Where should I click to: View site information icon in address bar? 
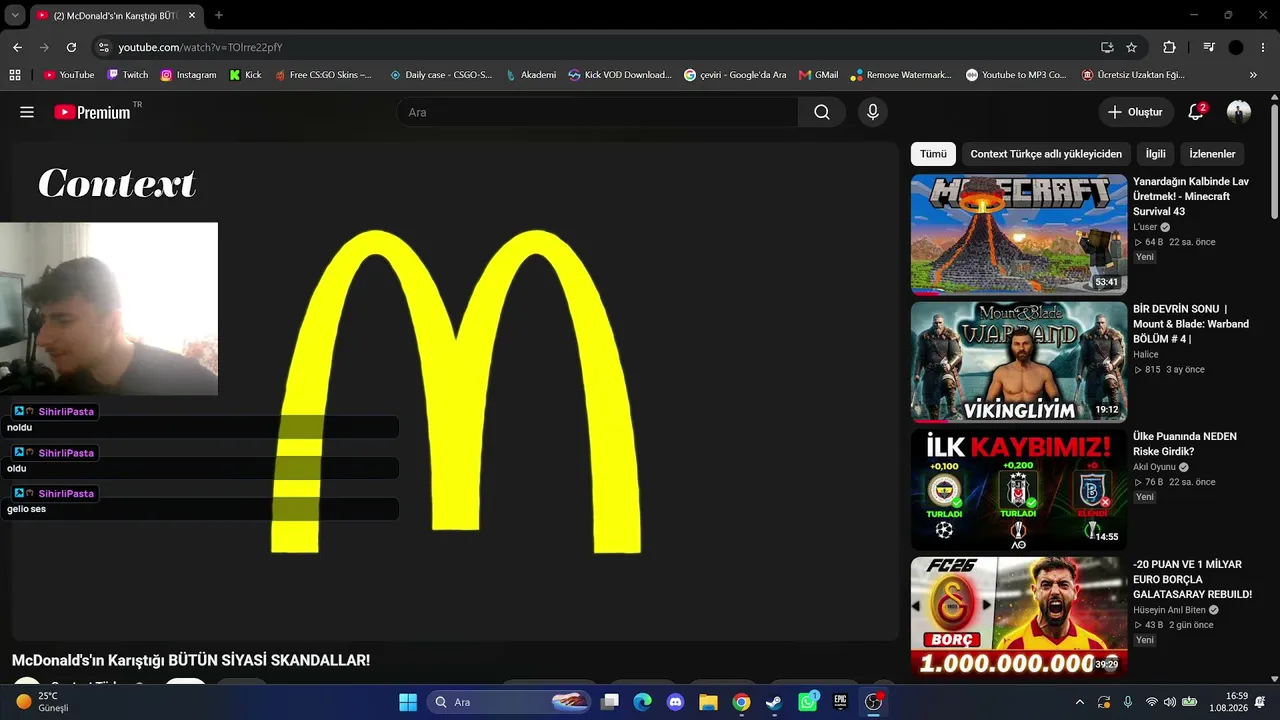click(x=102, y=47)
